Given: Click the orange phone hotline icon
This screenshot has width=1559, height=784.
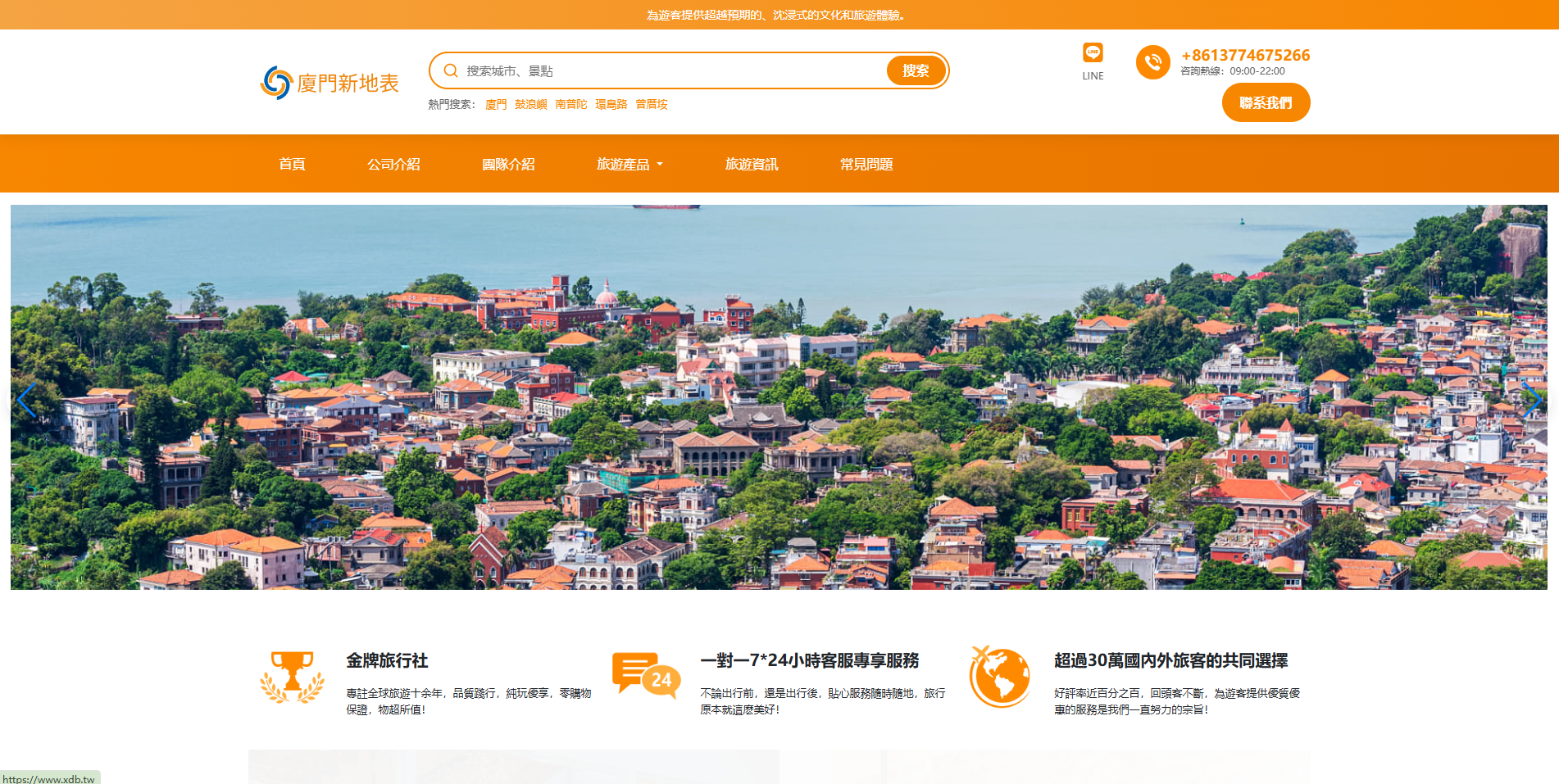Looking at the screenshot, I should click(1152, 62).
